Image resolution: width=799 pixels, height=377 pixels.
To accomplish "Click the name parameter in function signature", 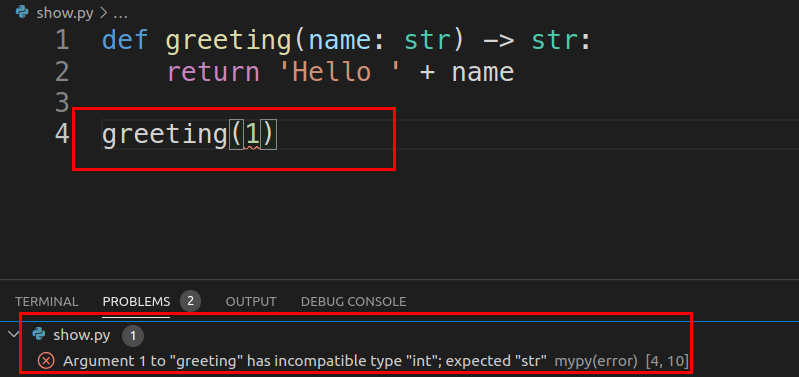I will tap(340, 41).
